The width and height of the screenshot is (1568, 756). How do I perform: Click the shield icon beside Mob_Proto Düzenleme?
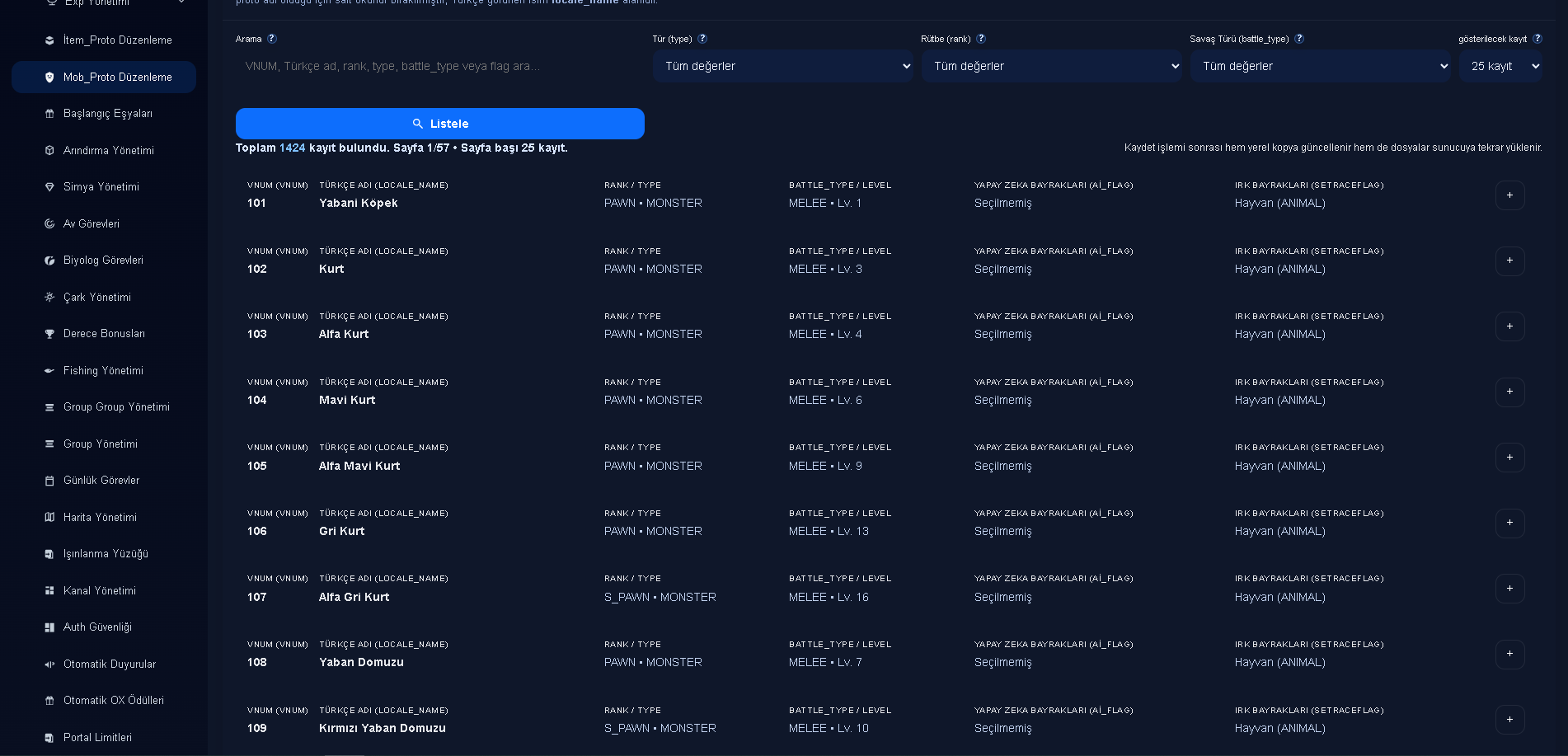(49, 77)
